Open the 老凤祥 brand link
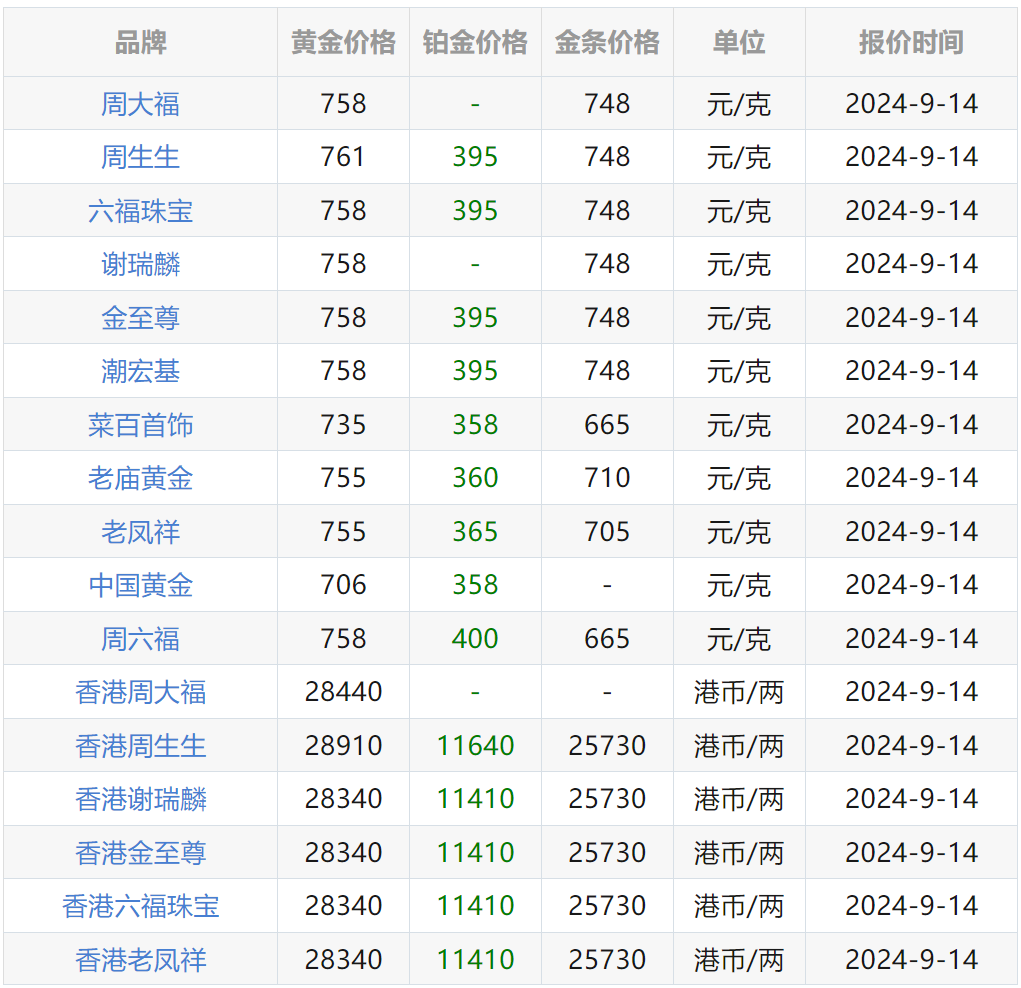The height and width of the screenshot is (988, 1021). (x=138, y=531)
